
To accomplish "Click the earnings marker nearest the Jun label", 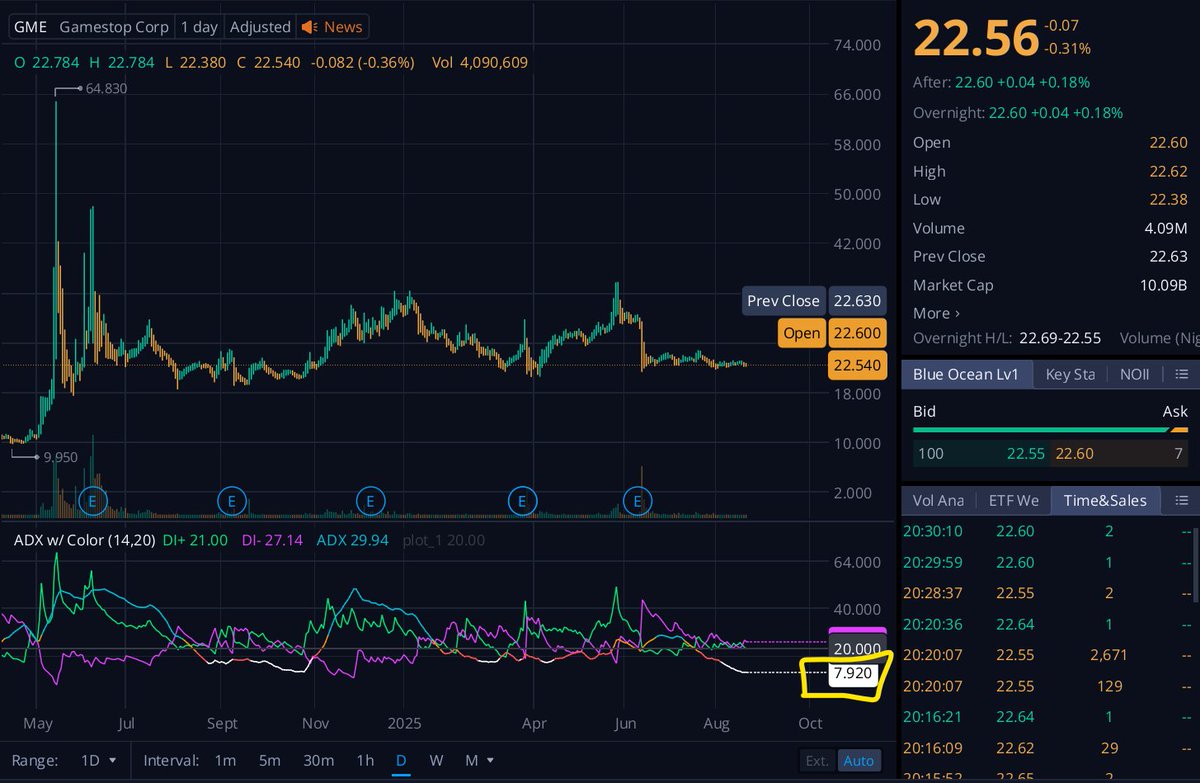I will [x=638, y=500].
